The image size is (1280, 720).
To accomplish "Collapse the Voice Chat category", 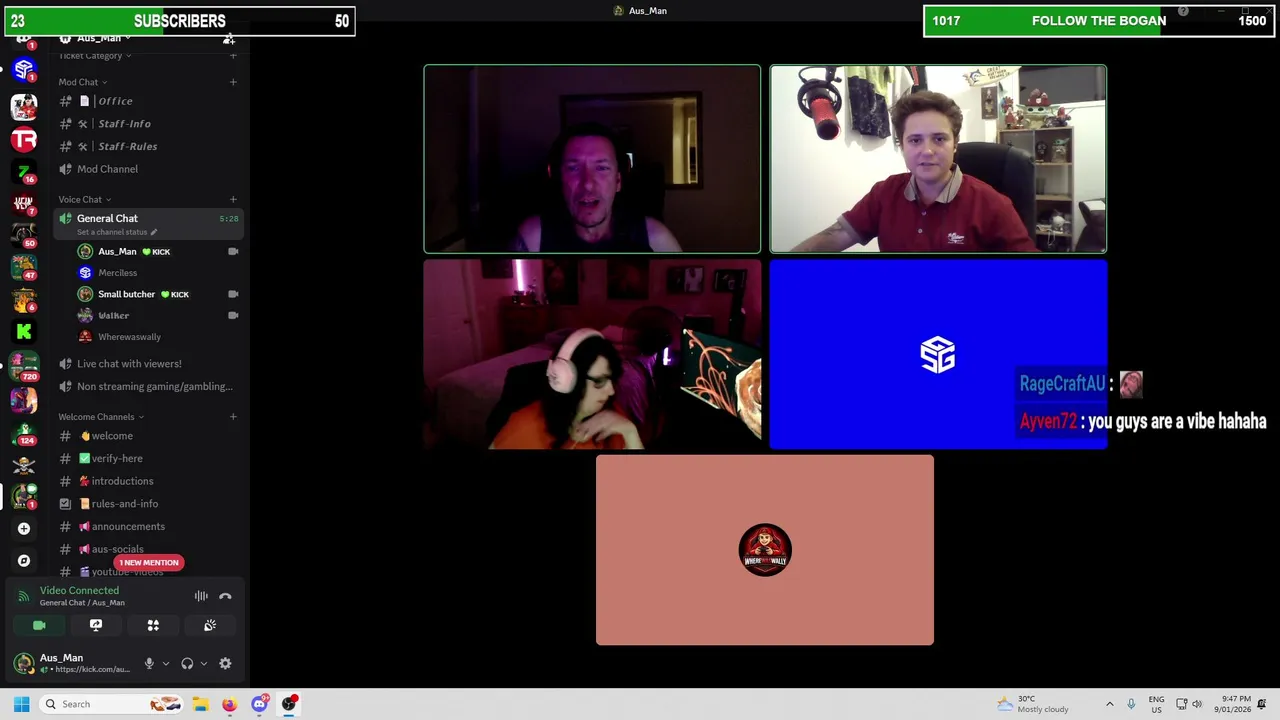I will pos(85,199).
